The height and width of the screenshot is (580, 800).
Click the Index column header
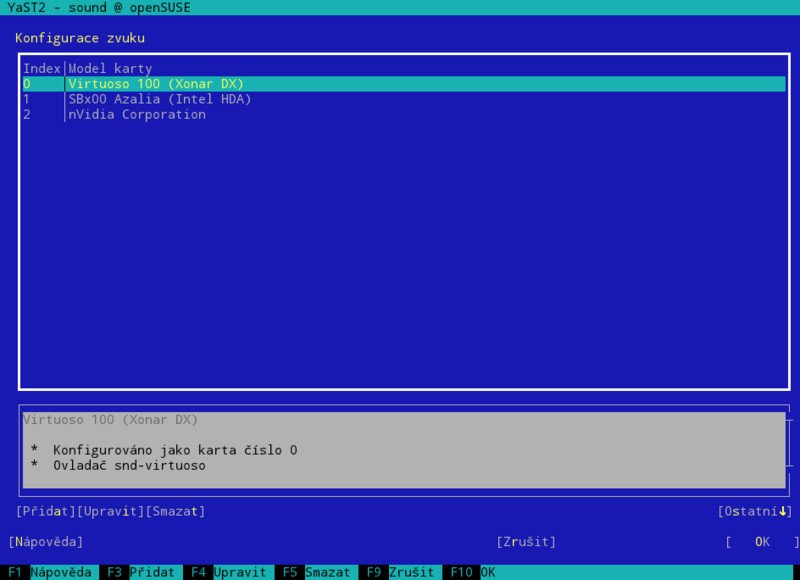(42, 68)
